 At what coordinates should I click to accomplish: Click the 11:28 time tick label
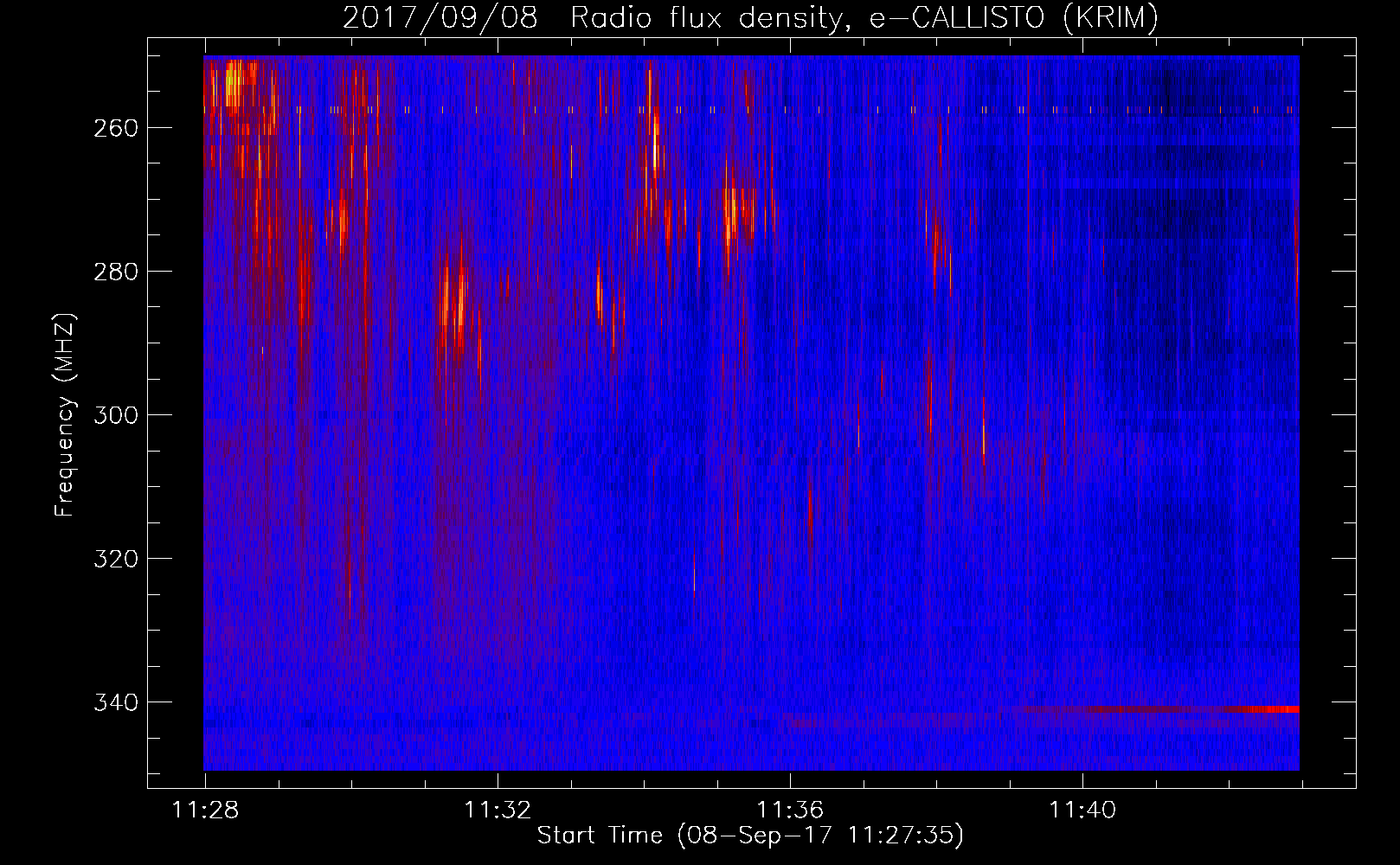(206, 811)
